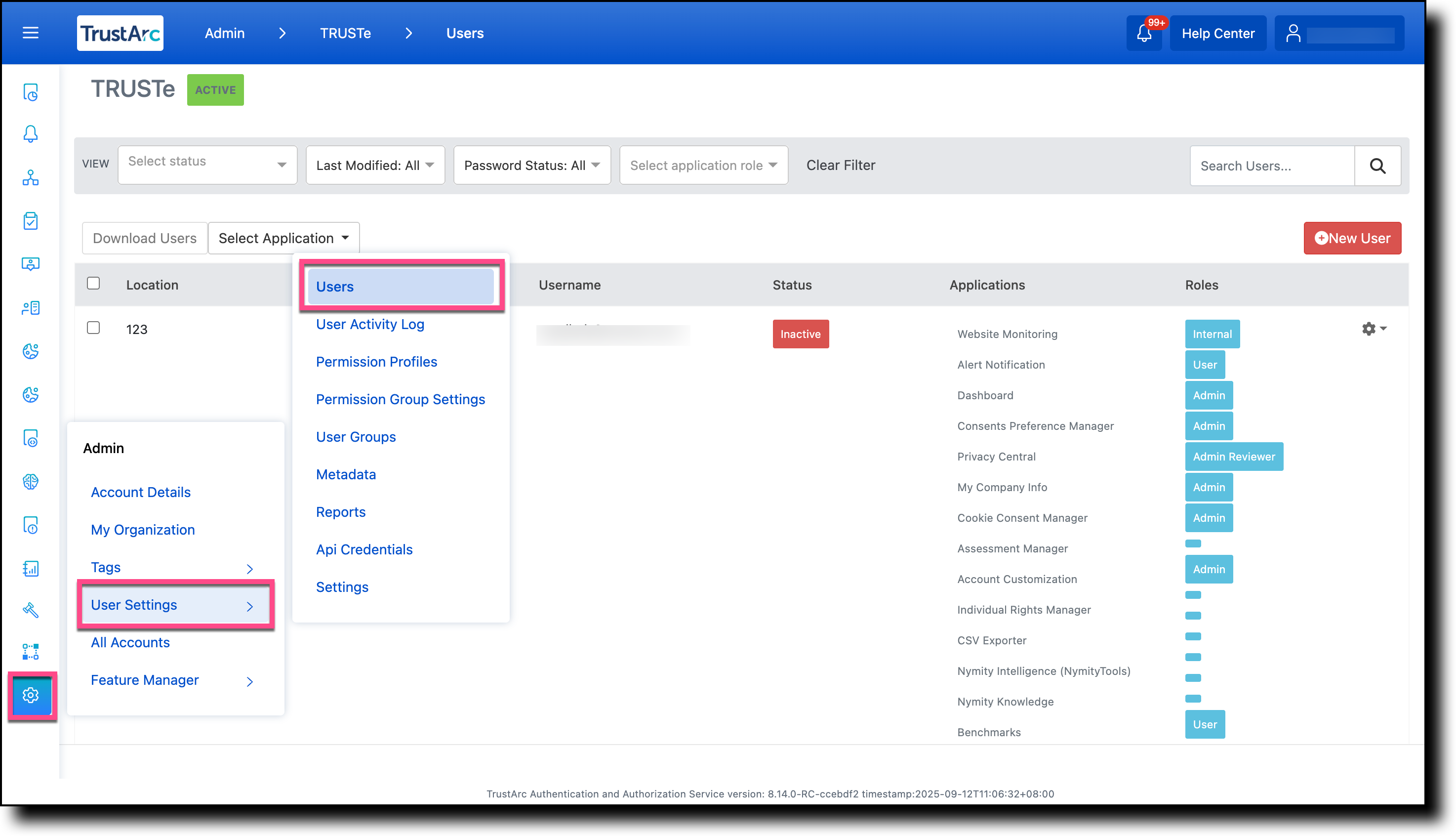The width and height of the screenshot is (1456, 836).
Task: Select the gavel icon in the left sidebar
Action: click(30, 610)
